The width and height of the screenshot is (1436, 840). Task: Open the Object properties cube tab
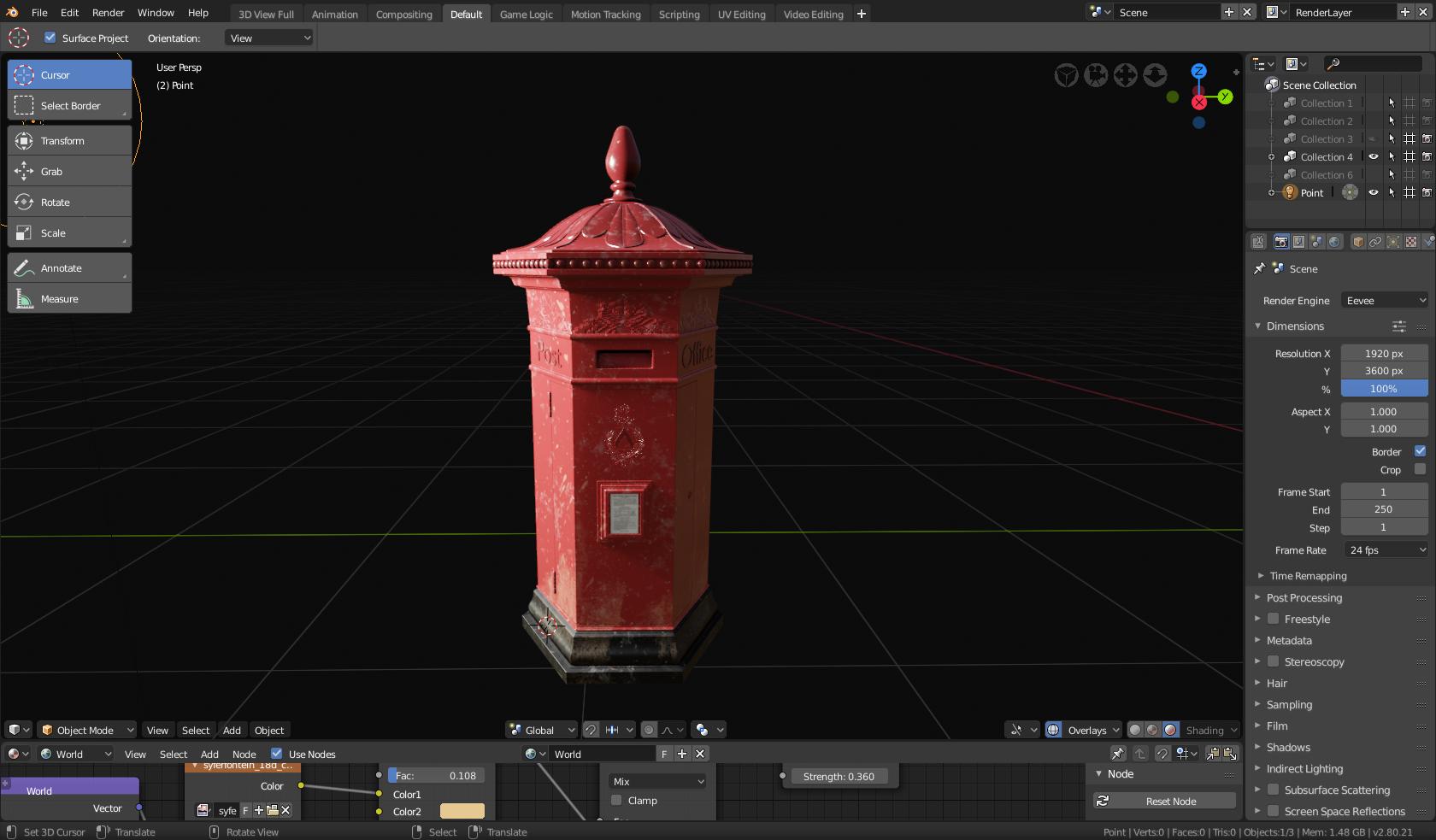pyautogui.click(x=1357, y=242)
